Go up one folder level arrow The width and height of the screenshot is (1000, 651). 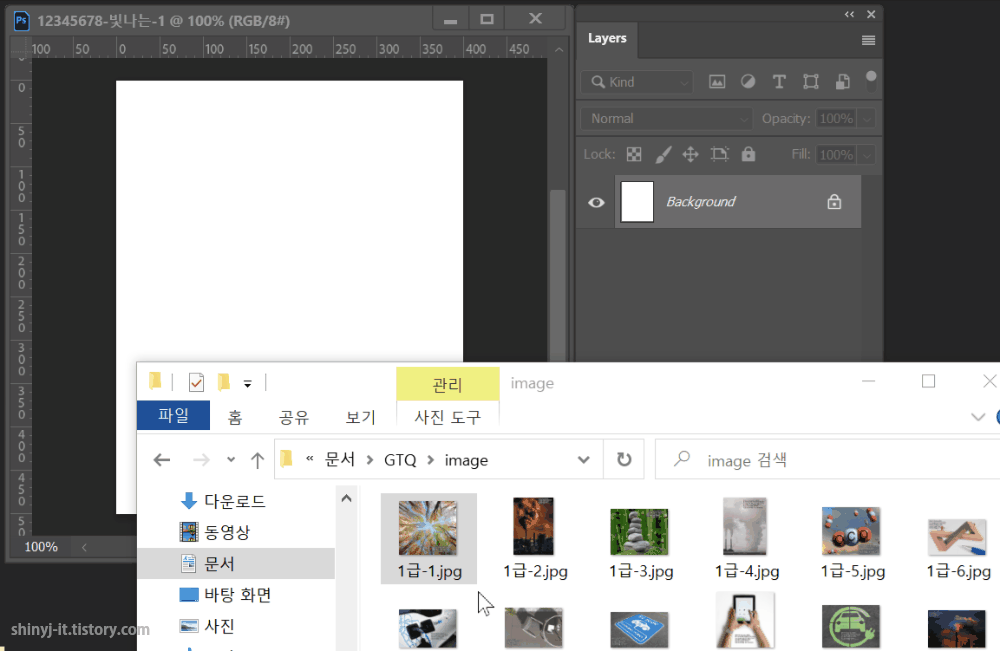pyautogui.click(x=257, y=460)
